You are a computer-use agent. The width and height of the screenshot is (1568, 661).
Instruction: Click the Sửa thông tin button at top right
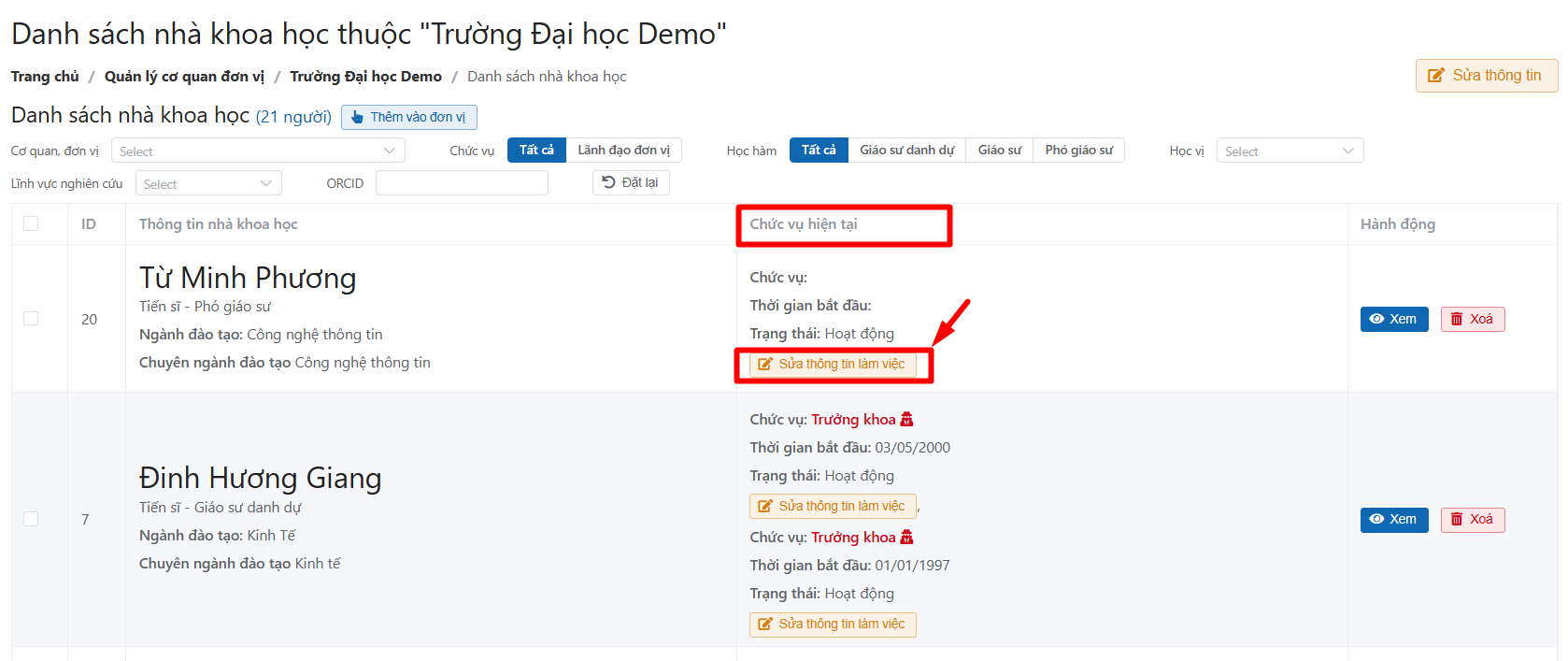click(1487, 76)
